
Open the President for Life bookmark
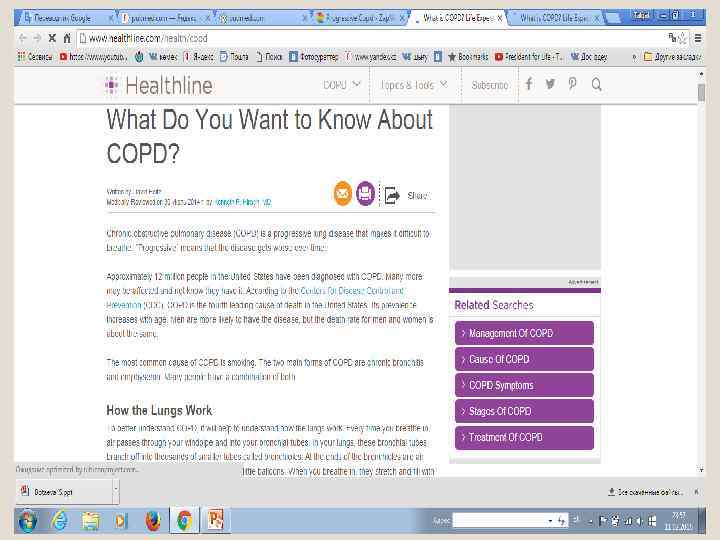(529, 57)
